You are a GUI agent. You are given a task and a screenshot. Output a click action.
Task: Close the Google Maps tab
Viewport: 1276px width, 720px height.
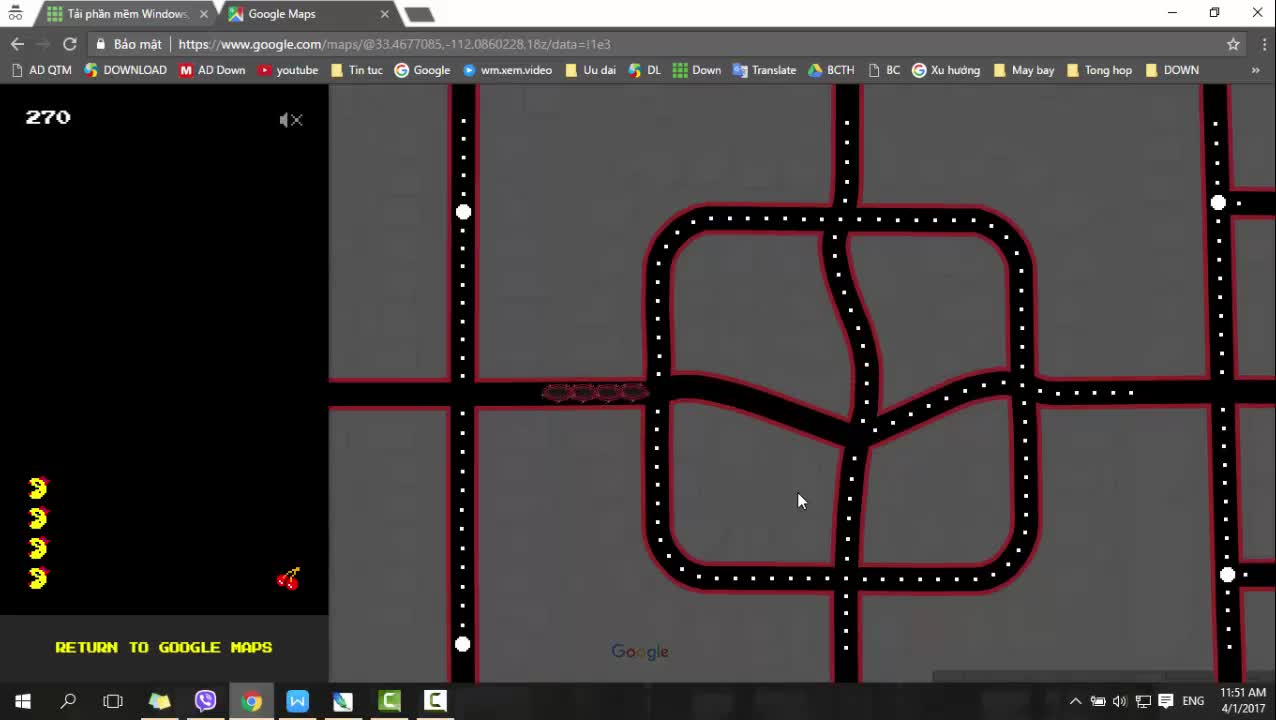pyautogui.click(x=384, y=14)
